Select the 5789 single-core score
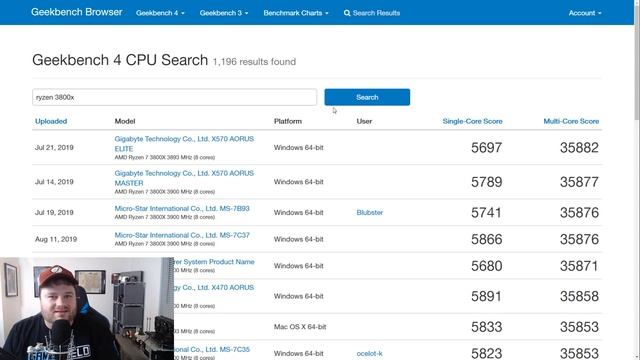 pyautogui.click(x=487, y=182)
